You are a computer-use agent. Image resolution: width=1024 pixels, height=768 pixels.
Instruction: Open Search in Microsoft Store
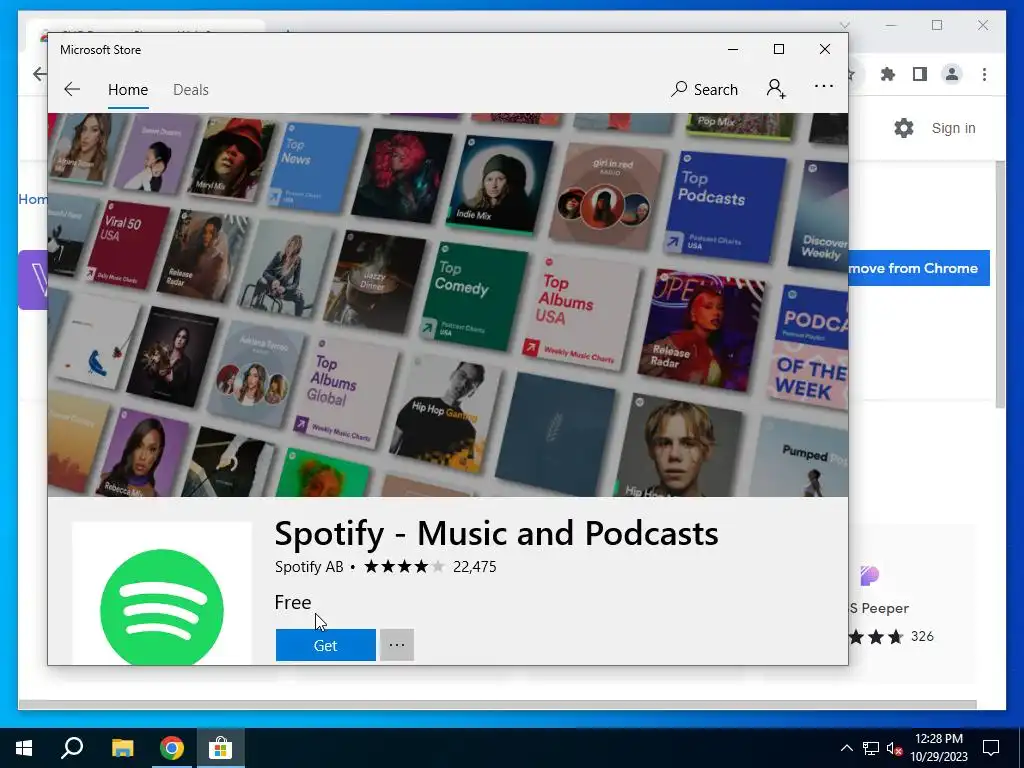(x=705, y=89)
